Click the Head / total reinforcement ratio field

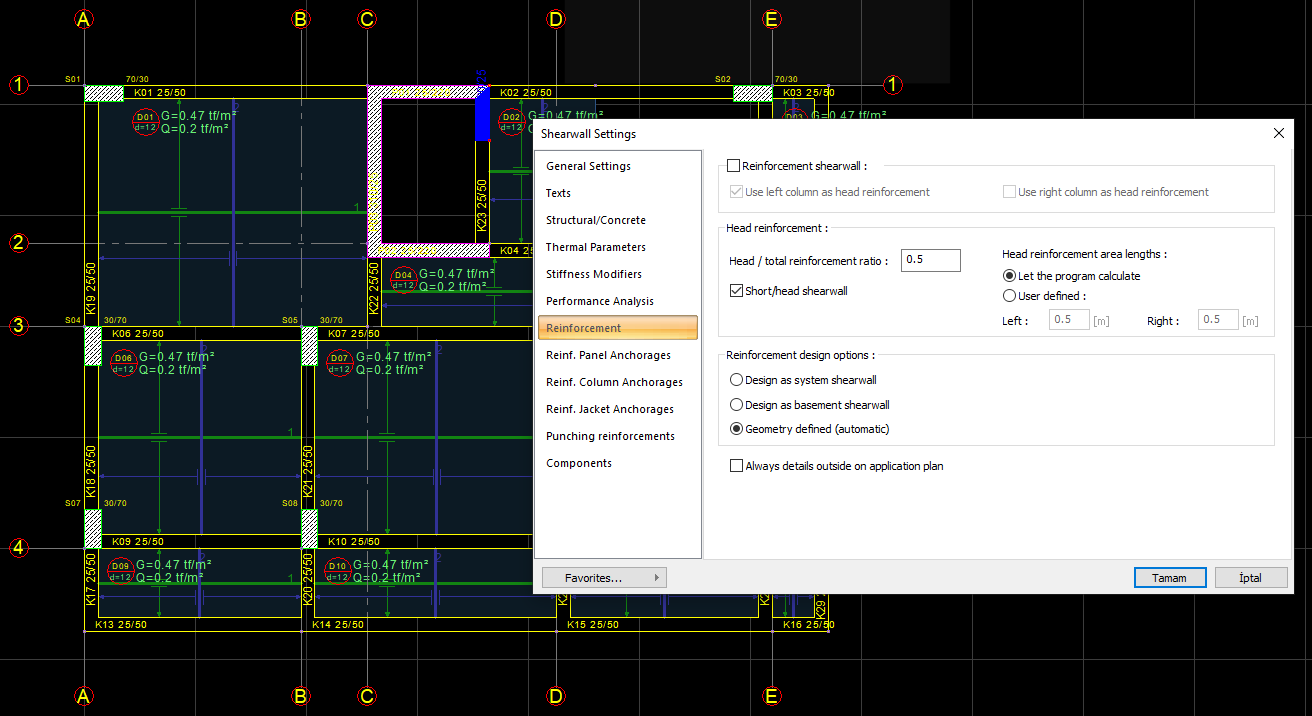(x=930, y=260)
